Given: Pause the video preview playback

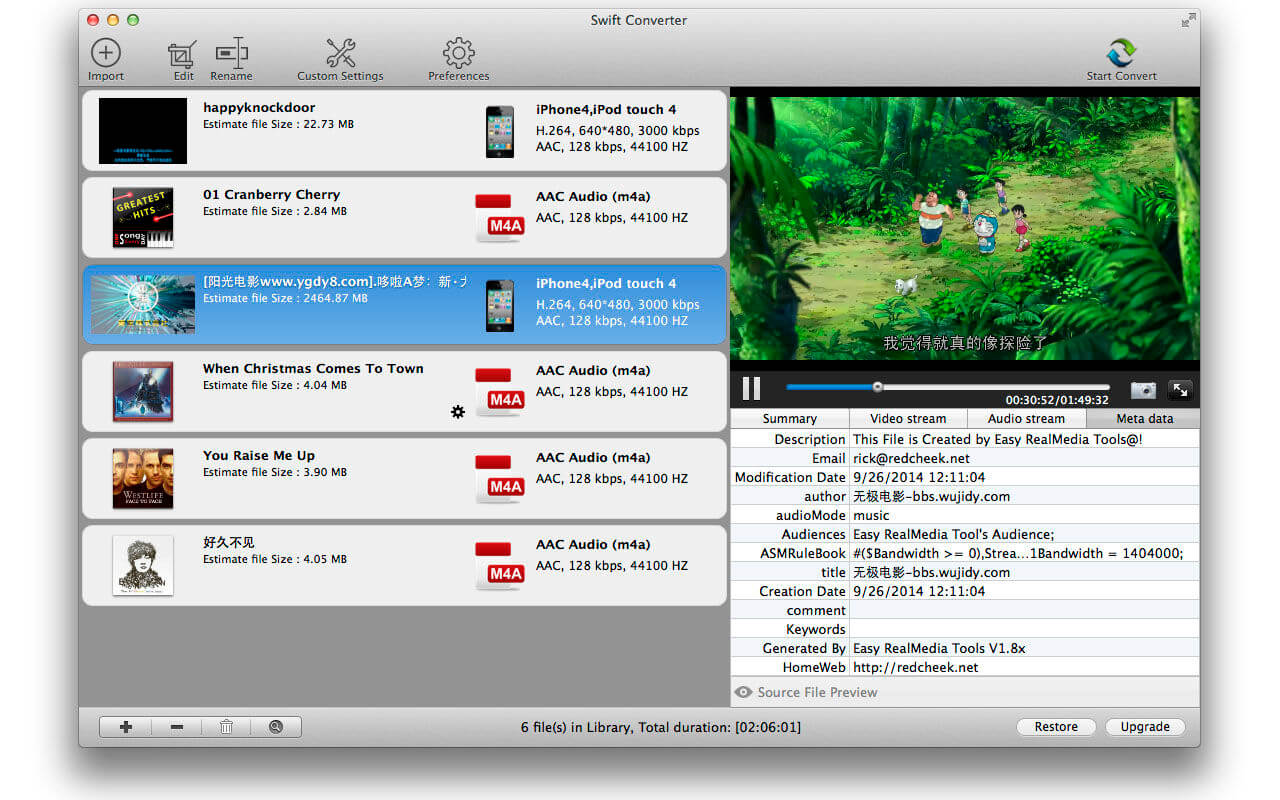Looking at the screenshot, I should pos(751,388).
